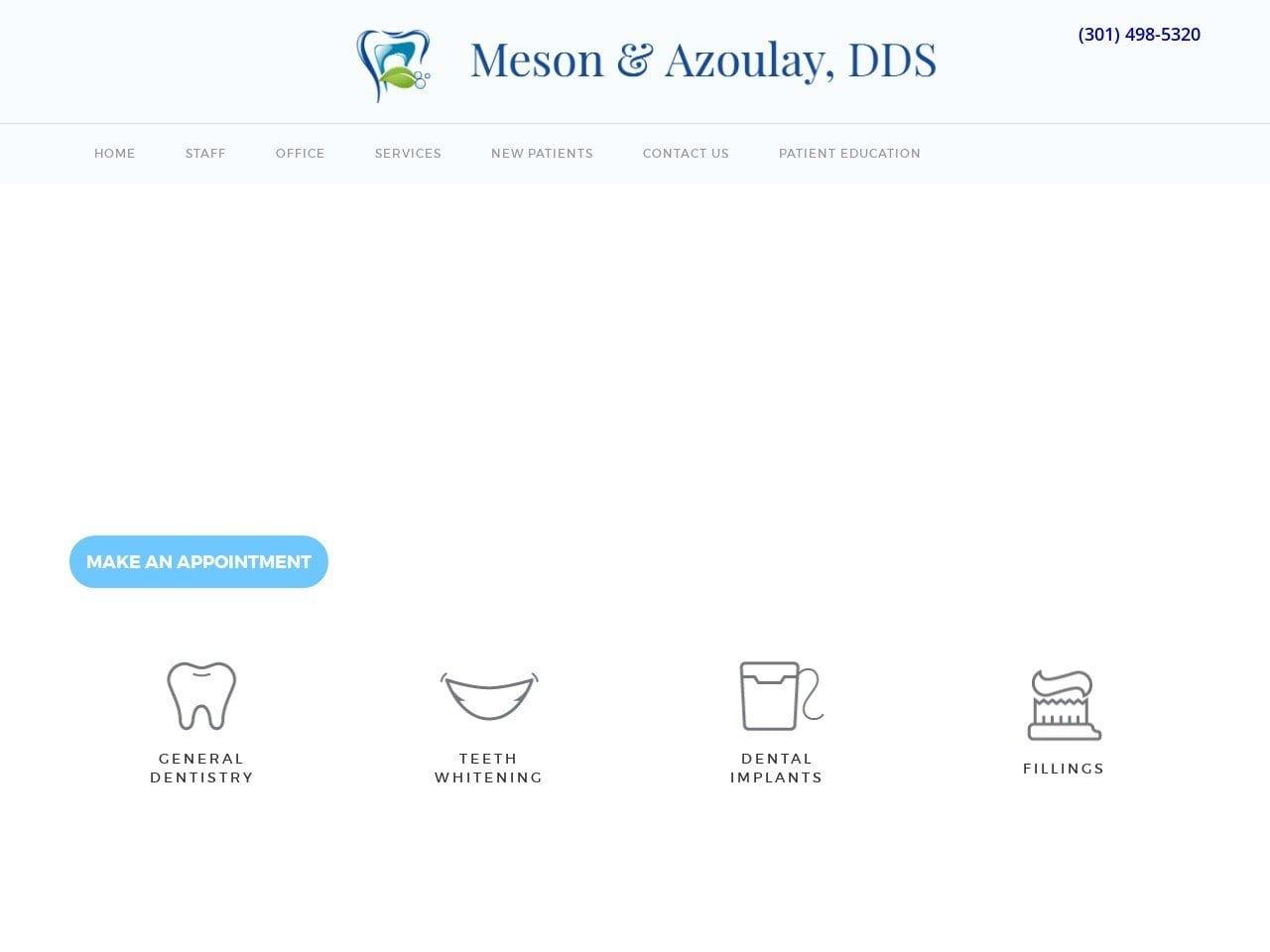Go to the Office menu item

tap(301, 154)
